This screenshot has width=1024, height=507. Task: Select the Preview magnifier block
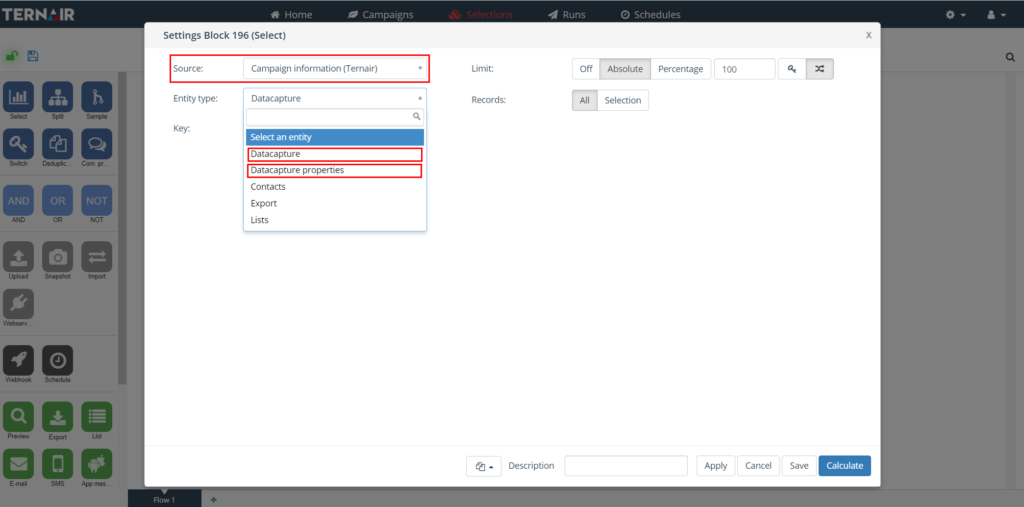pos(18,417)
